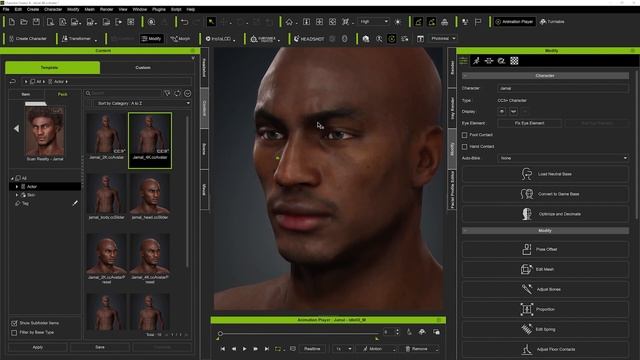Image resolution: width=640 pixels, height=360 pixels.
Task: Enable the Foot Contact checkbox
Action: point(464,135)
